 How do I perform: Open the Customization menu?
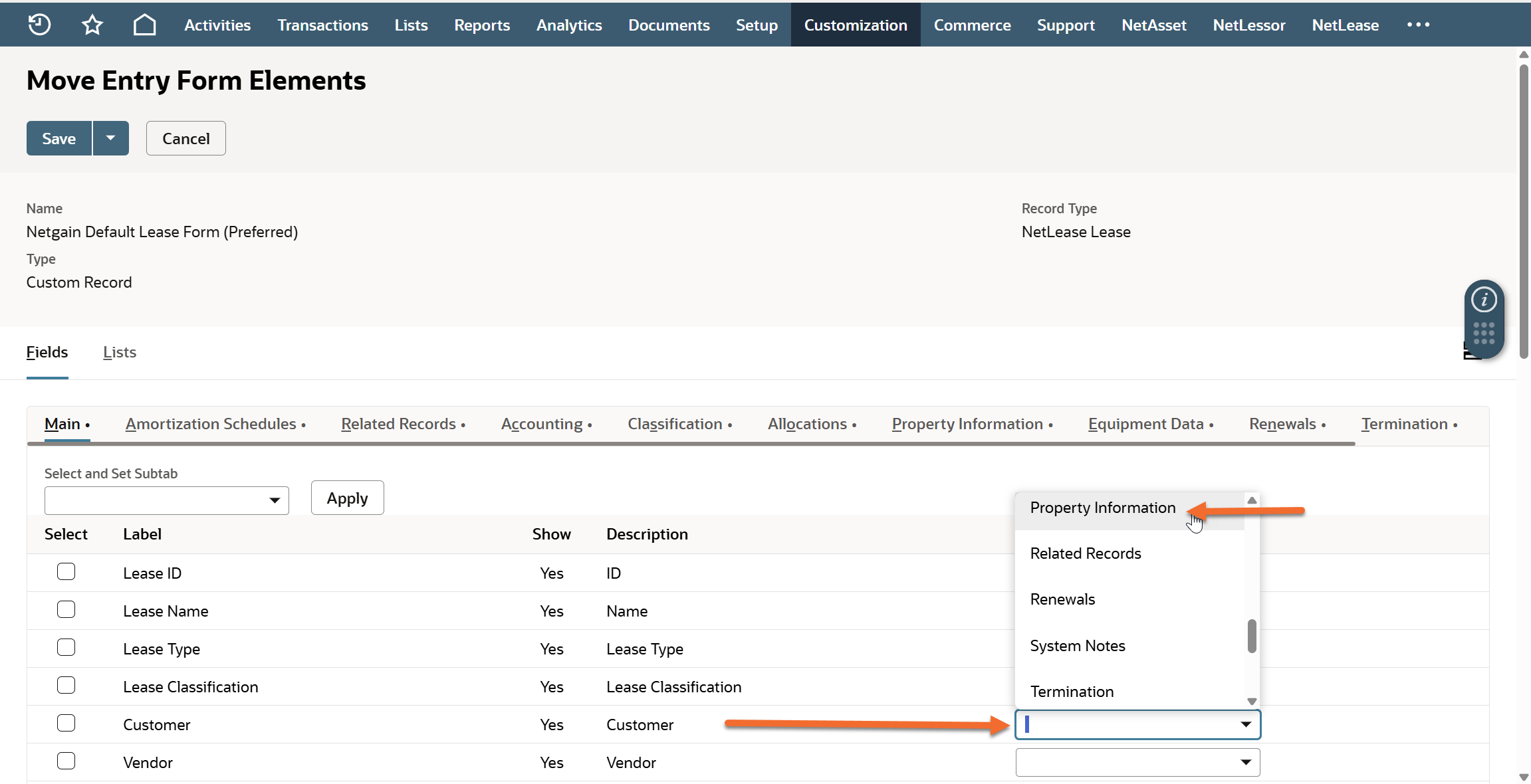(x=855, y=25)
